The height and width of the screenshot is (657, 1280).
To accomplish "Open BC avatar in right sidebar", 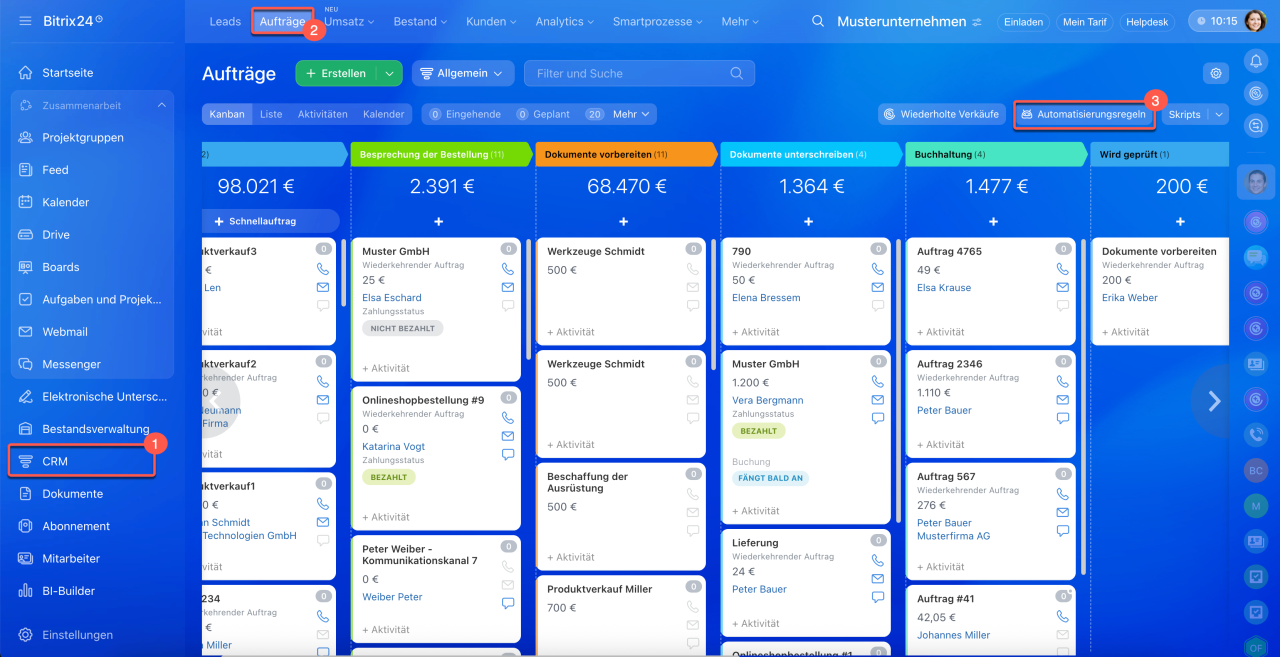I will pos(1256,470).
